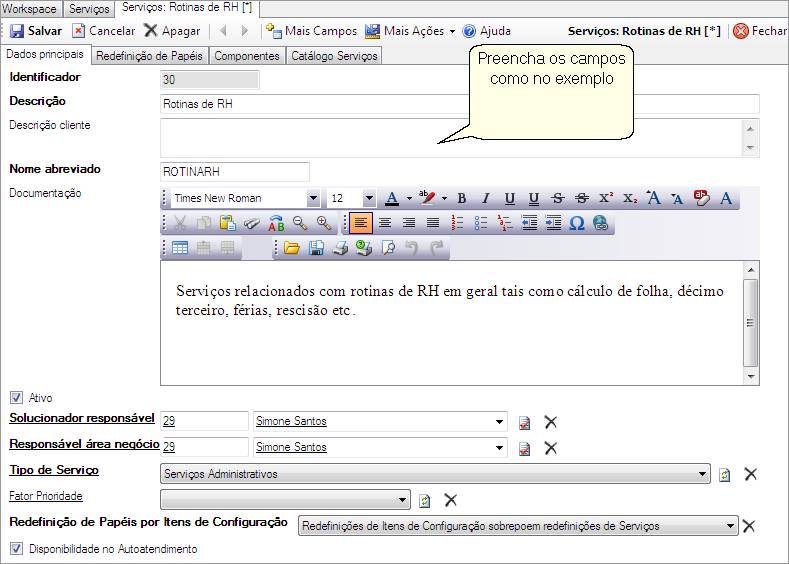This screenshot has width=789, height=564.
Task: Click the Bold formatting icon
Action: click(x=461, y=198)
